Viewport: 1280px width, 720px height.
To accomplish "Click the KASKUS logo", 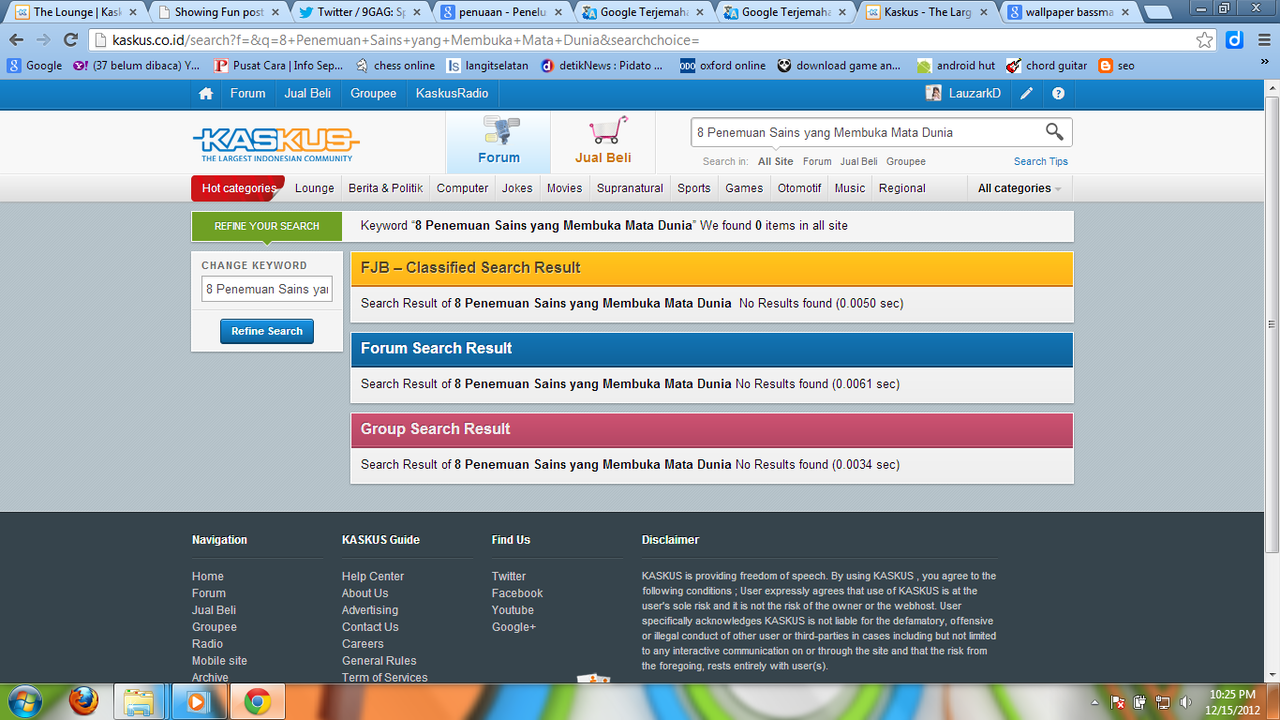I will (x=276, y=144).
